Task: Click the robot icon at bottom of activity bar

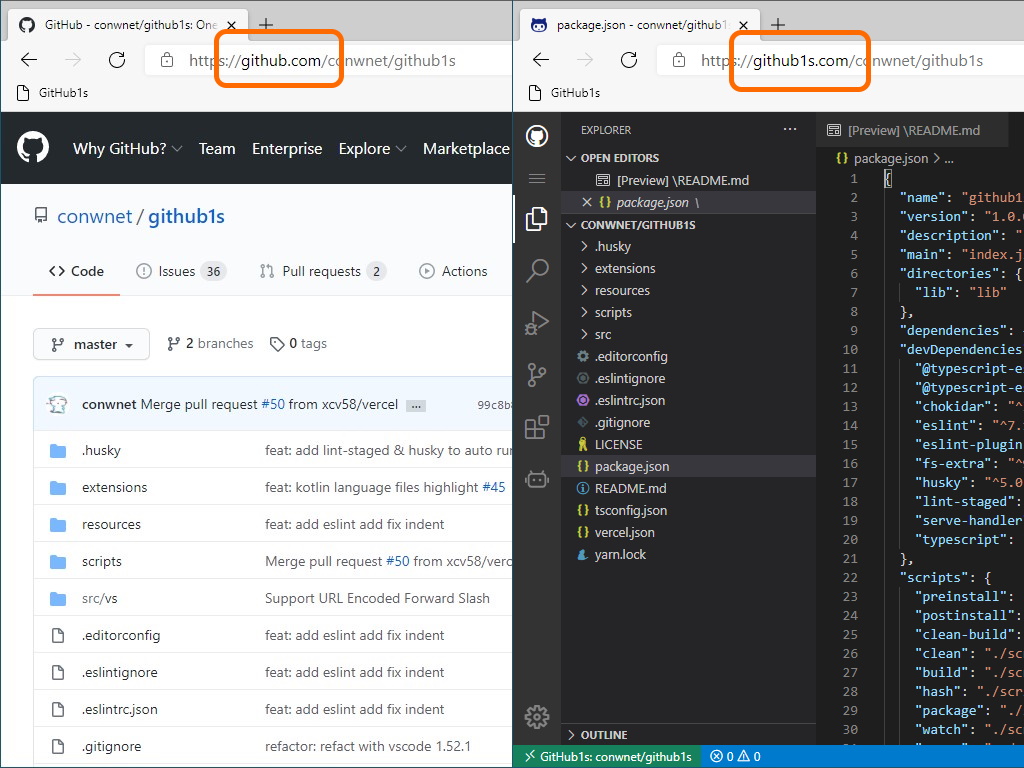Action: (537, 479)
